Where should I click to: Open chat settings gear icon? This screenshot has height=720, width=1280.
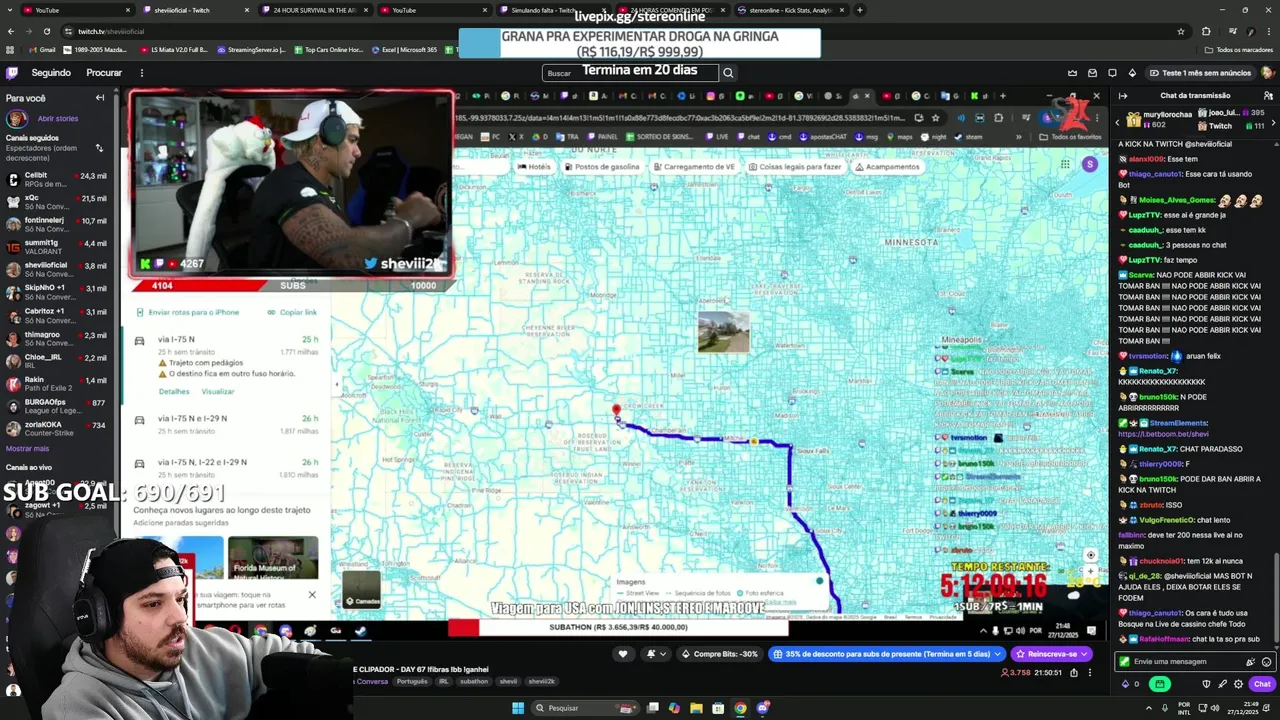pos(1239,684)
